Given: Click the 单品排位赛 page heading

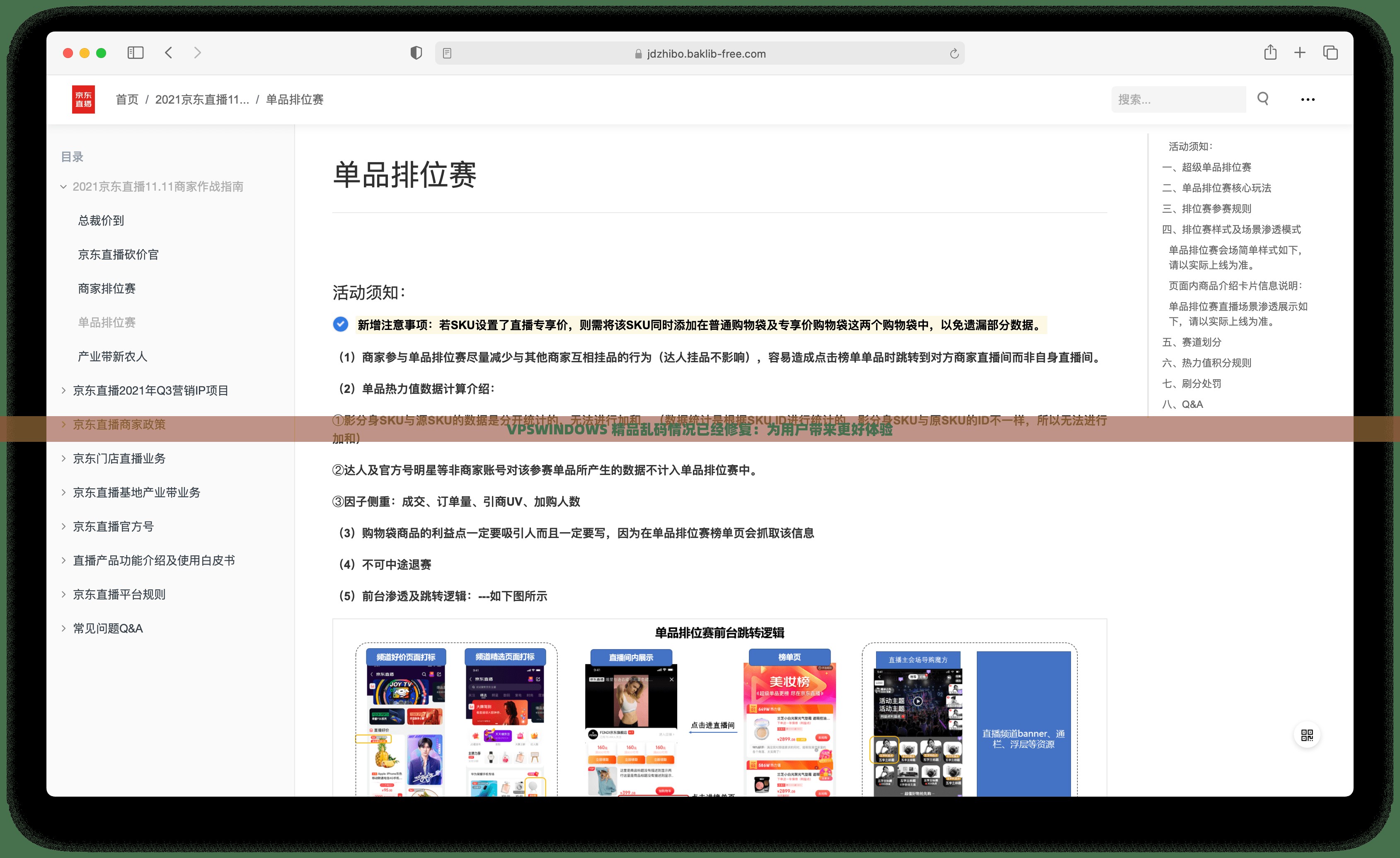Looking at the screenshot, I should tap(404, 175).
